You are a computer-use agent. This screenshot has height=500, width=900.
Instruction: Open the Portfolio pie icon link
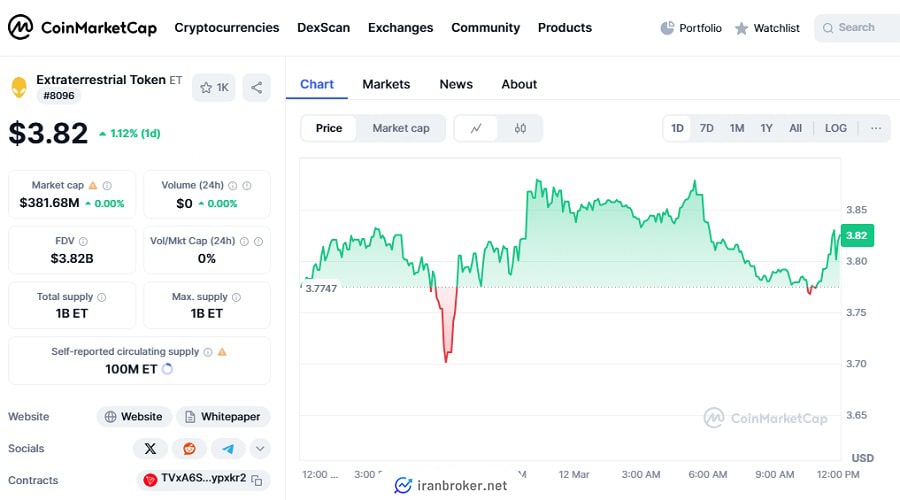[691, 28]
